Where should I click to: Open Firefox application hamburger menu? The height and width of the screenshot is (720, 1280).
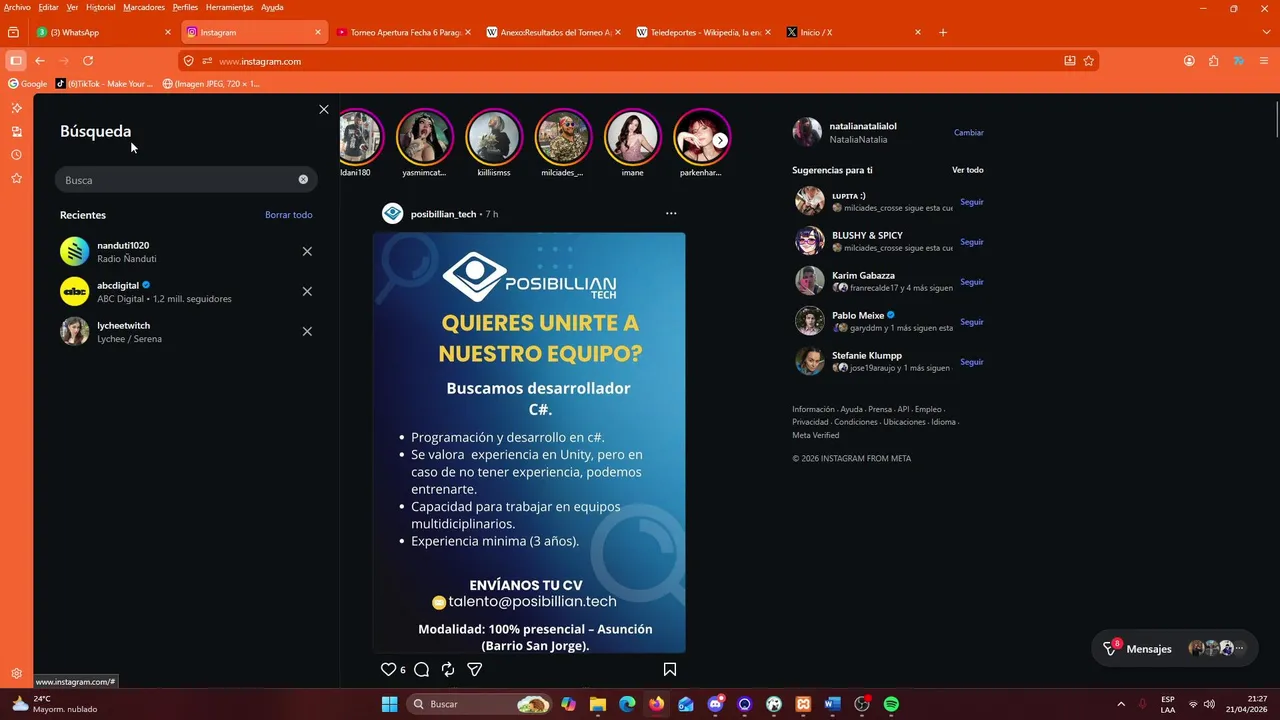[1264, 61]
